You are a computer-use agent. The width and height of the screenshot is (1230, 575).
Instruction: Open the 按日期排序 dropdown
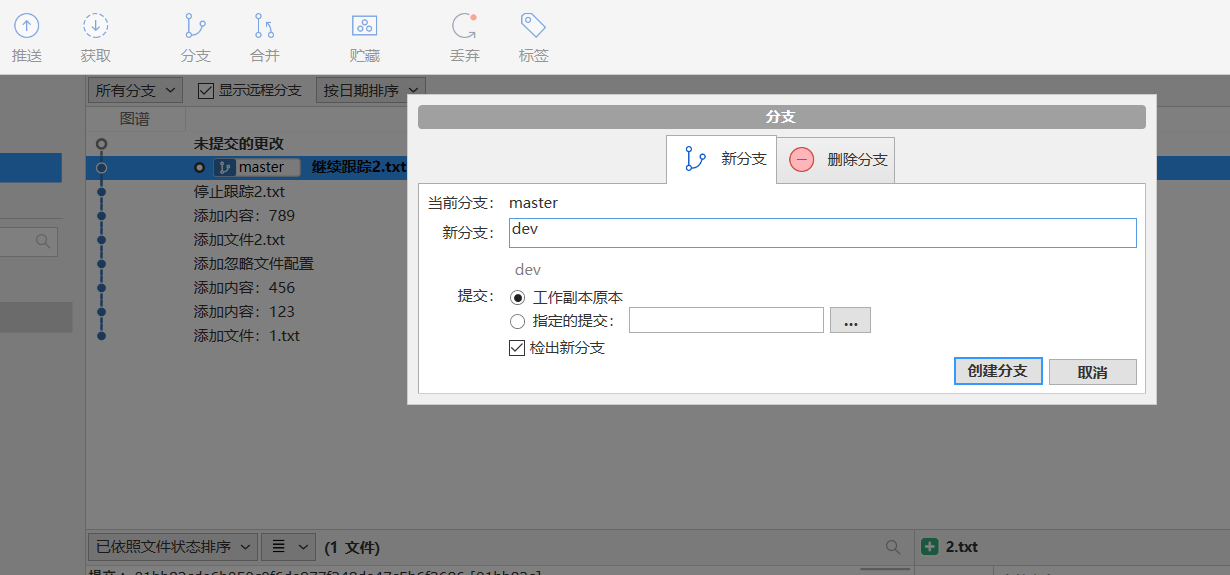point(371,90)
